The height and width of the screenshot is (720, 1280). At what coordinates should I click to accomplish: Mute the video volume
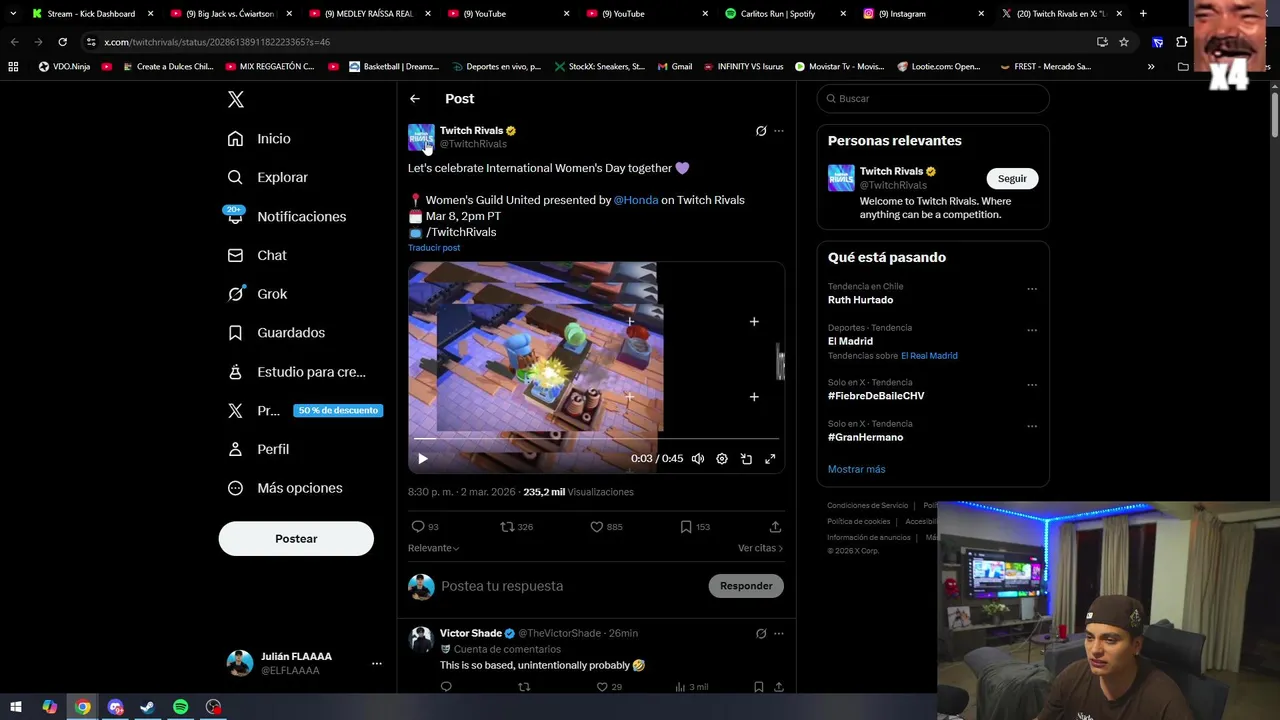tap(698, 459)
